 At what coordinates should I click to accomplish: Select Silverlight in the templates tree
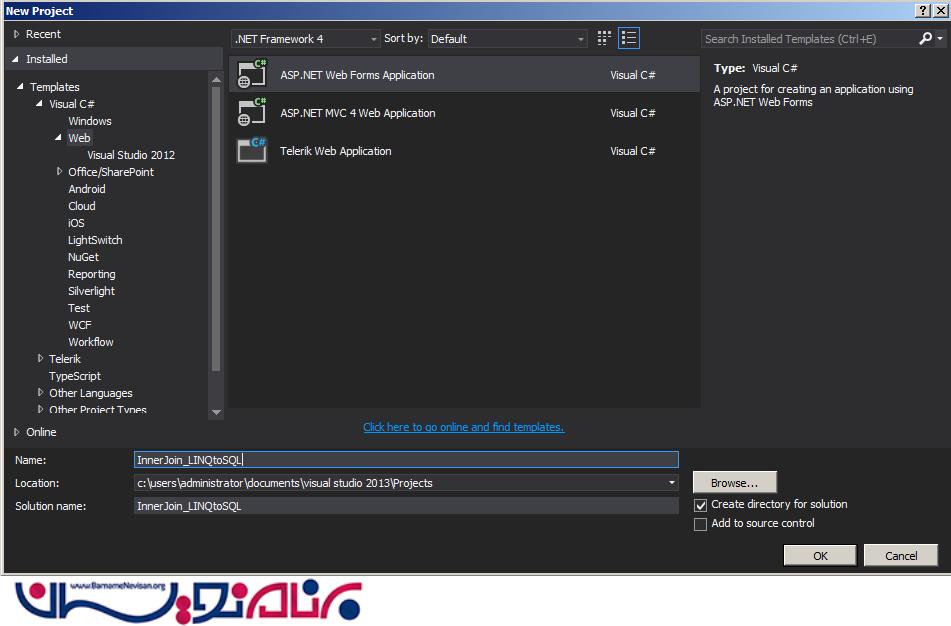(91, 291)
